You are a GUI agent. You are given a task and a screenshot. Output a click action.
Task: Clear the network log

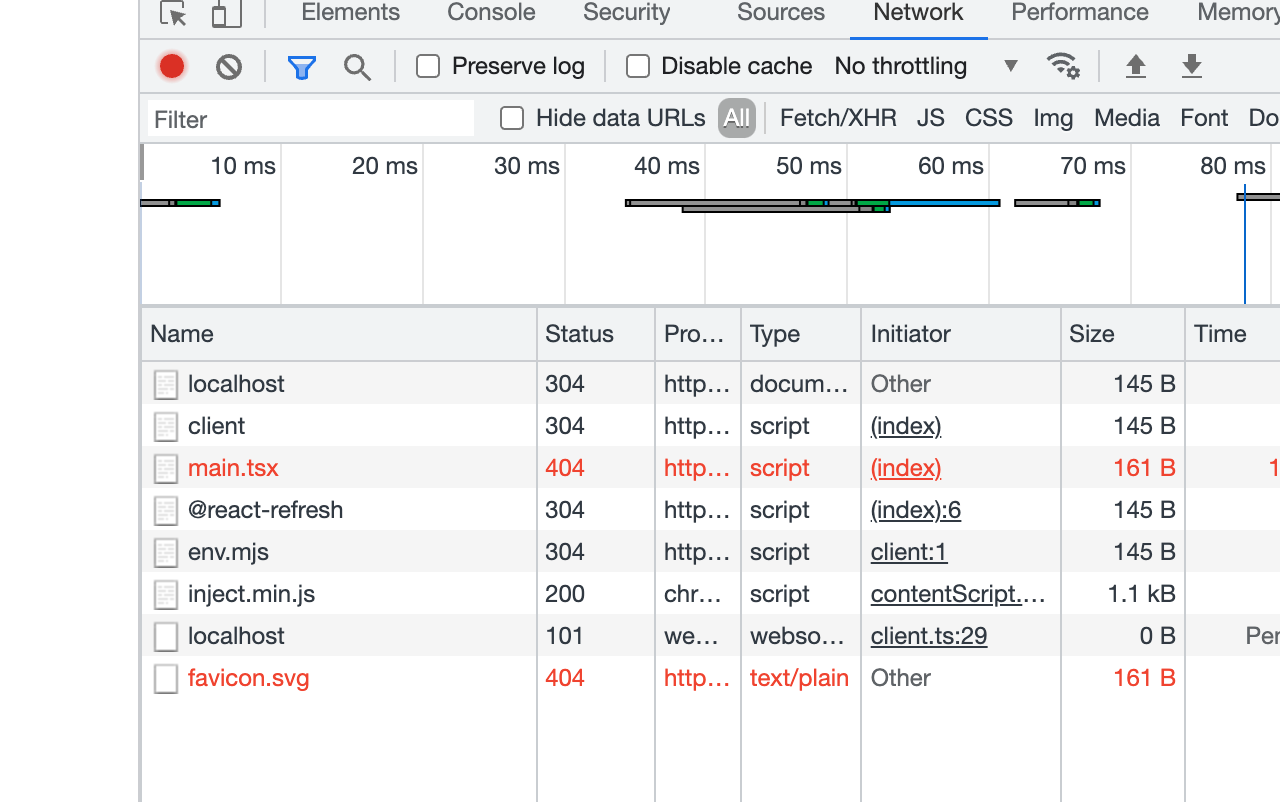(x=229, y=67)
